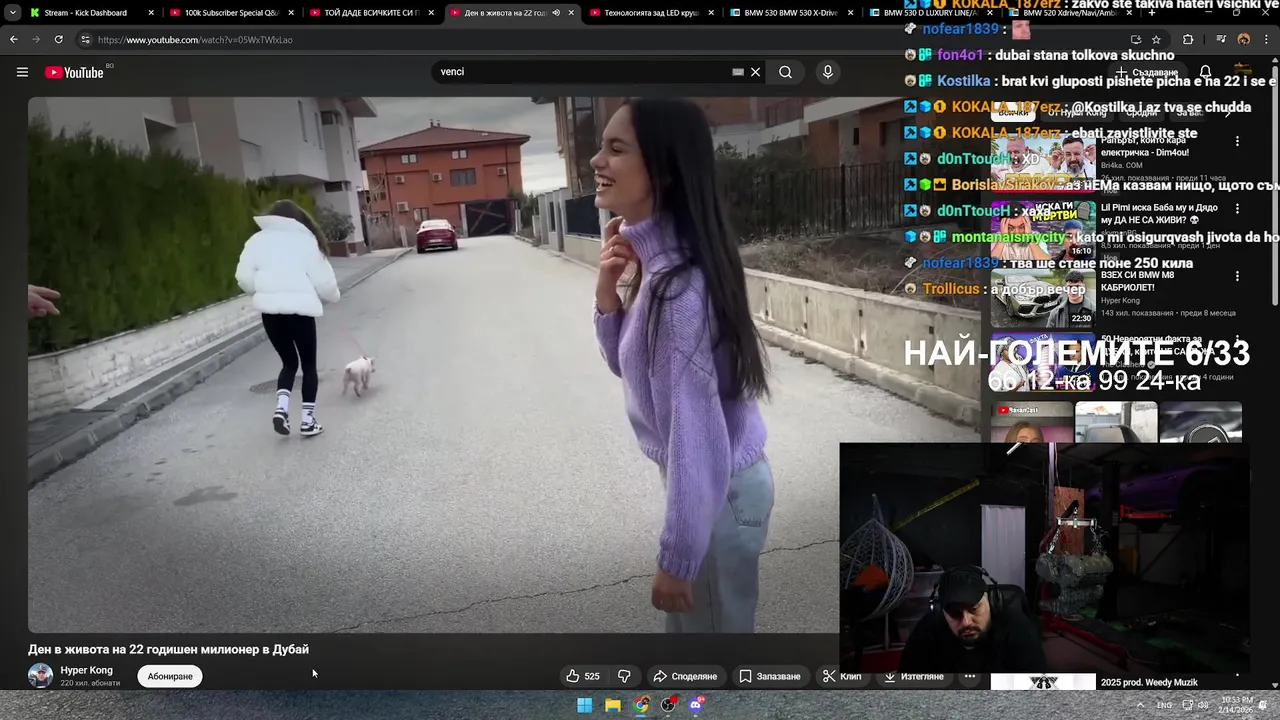Screen dimensions: 1280x720
Task: Open the on-screen keyboard icon in search box
Action: 738,72
